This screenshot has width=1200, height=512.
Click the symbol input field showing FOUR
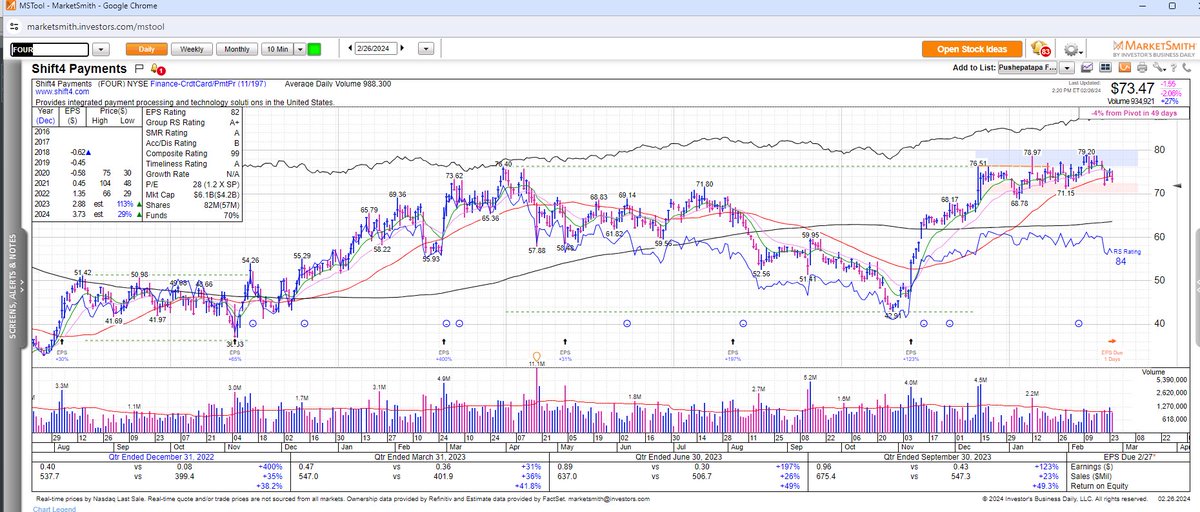(47, 48)
